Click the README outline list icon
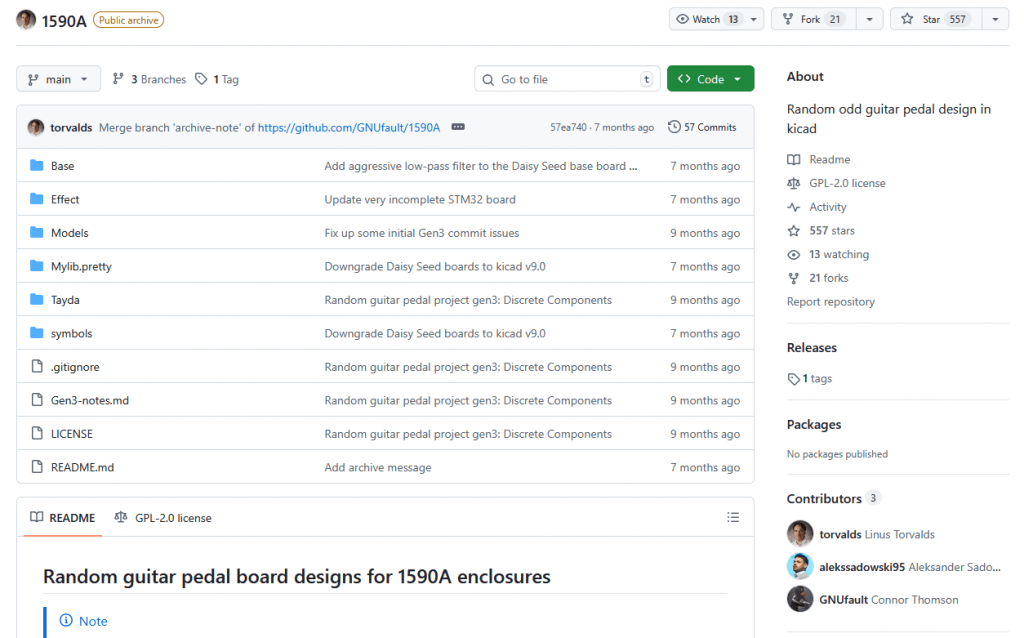This screenshot has height=638, width=1024. click(733, 517)
